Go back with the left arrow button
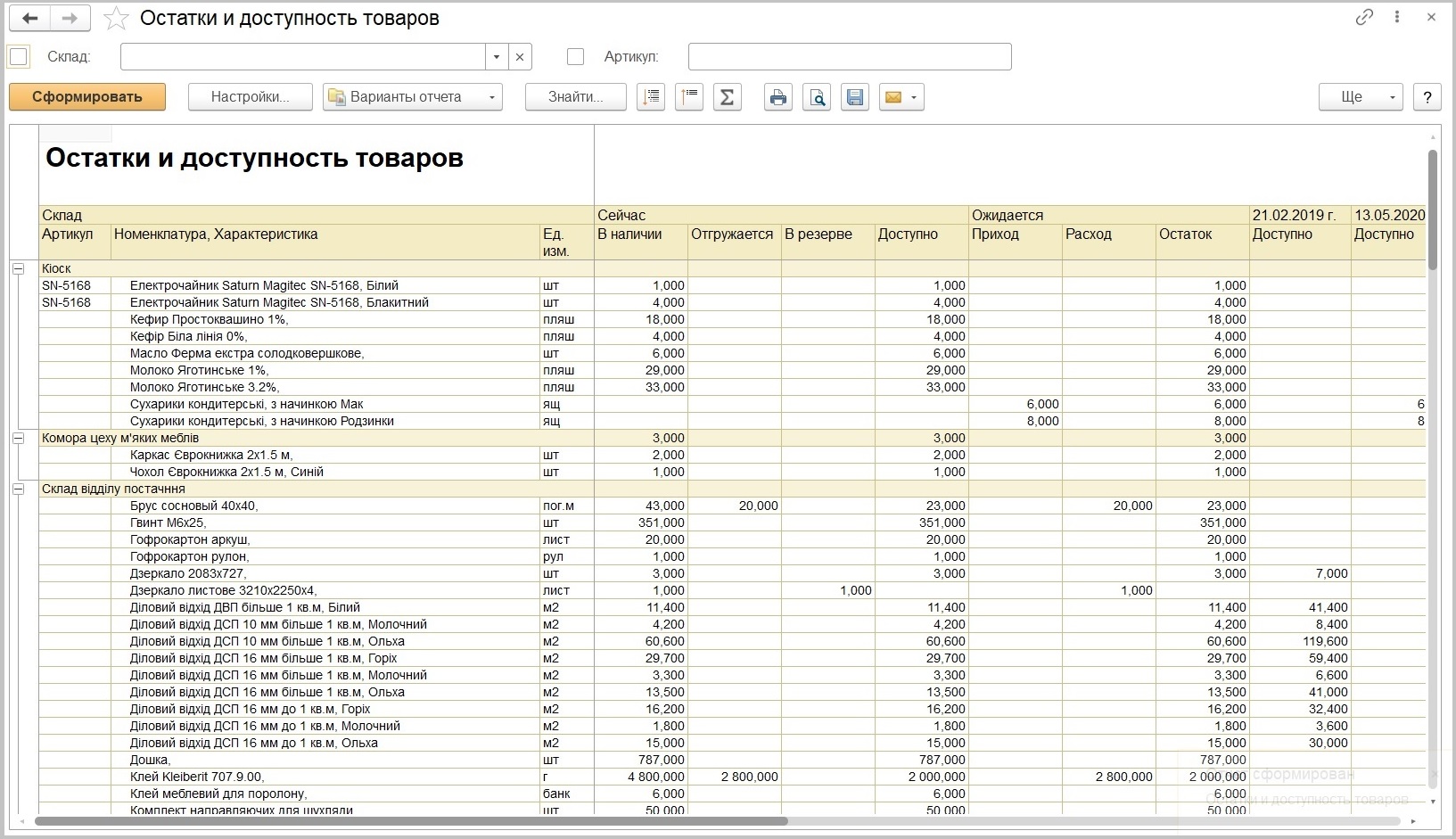 tap(30, 18)
